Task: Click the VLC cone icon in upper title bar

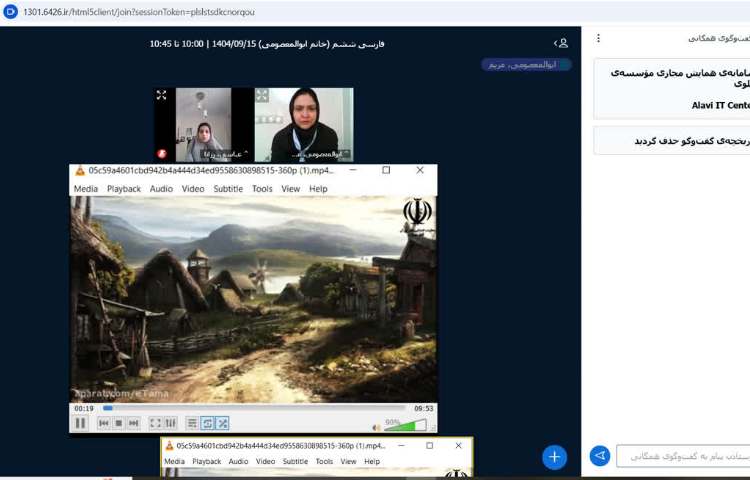Action: point(80,171)
